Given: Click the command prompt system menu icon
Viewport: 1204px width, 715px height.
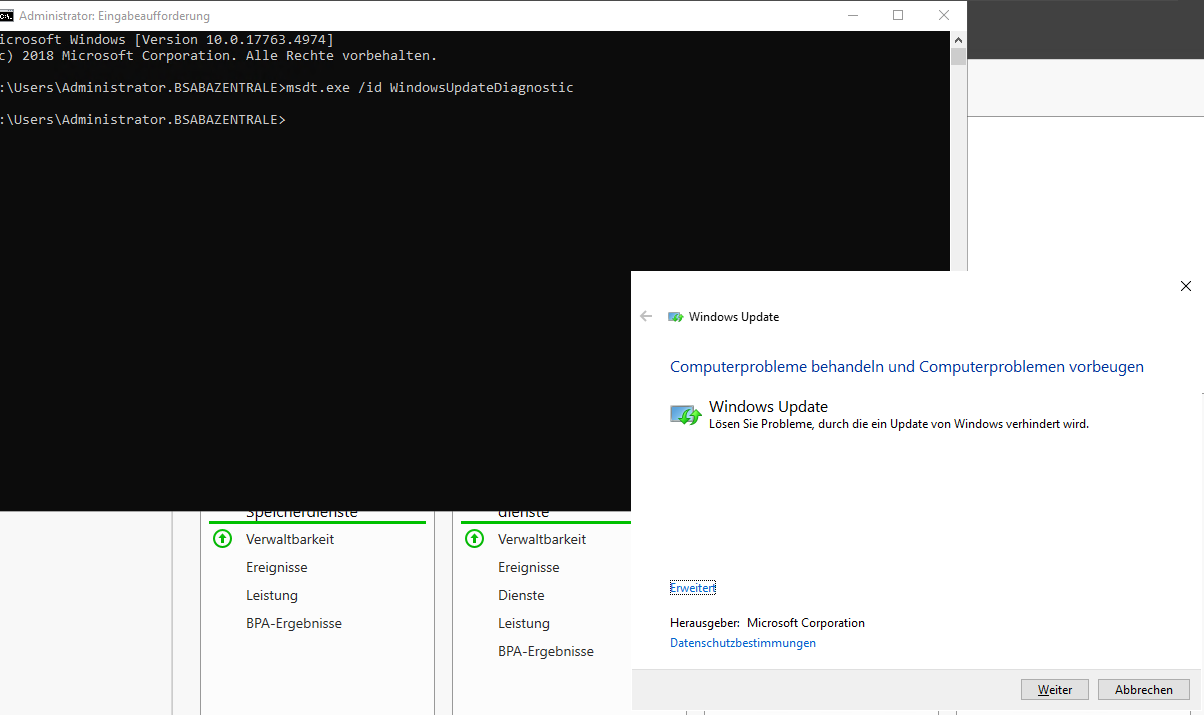Looking at the screenshot, I should [7, 15].
